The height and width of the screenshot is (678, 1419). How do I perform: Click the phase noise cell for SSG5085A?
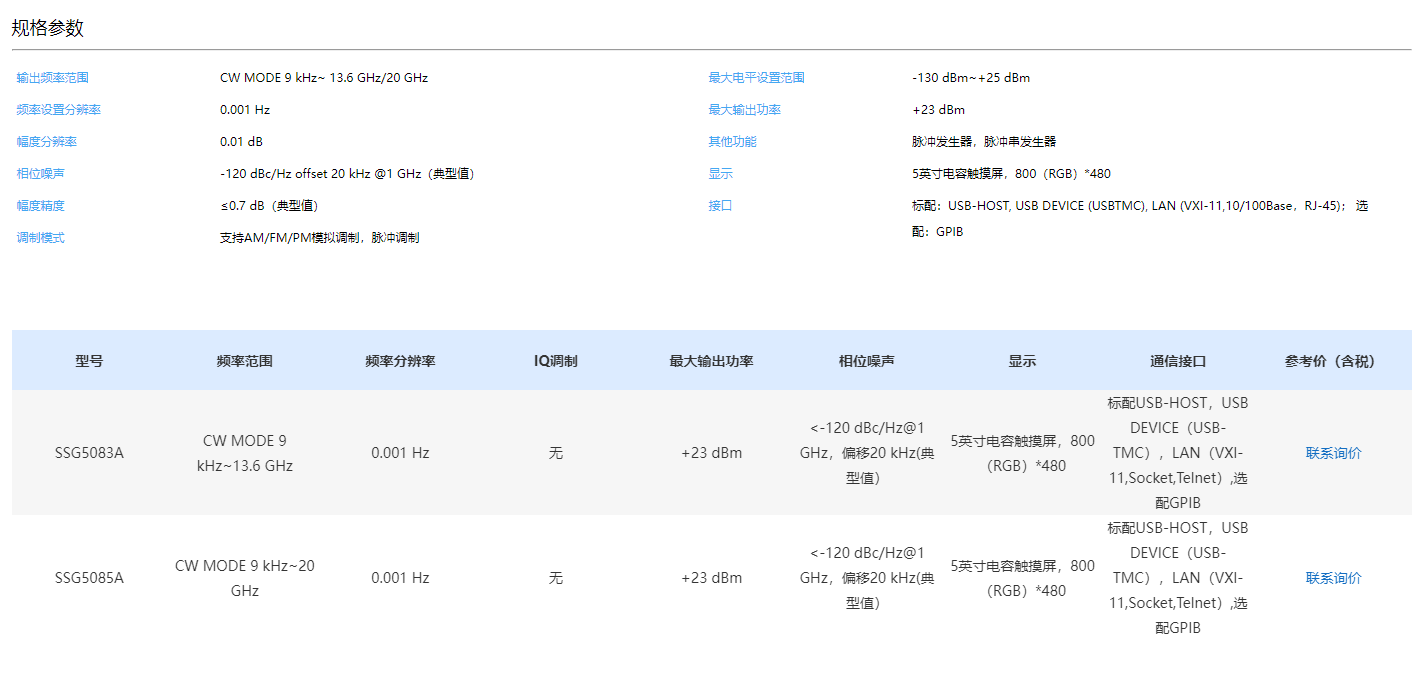coord(867,578)
